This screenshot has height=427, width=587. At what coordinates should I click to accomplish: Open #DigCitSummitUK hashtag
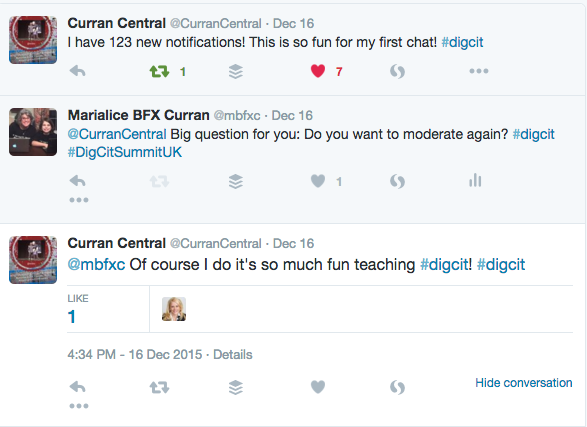(x=125, y=152)
